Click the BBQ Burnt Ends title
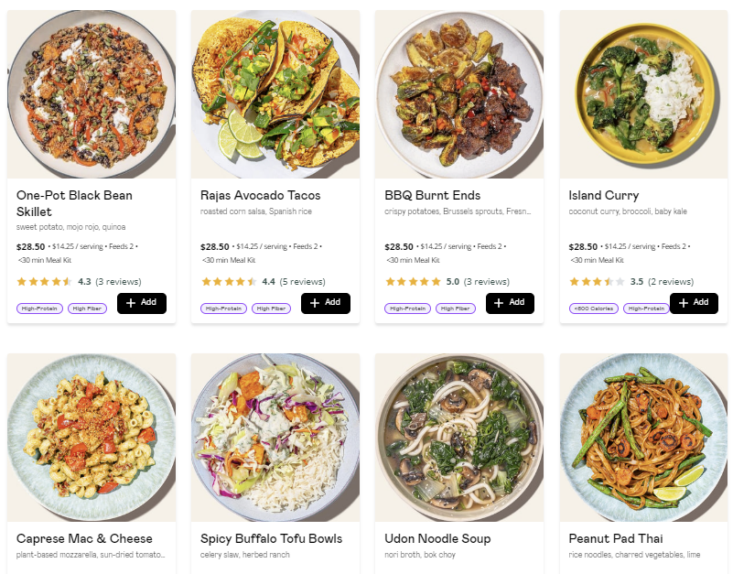The width and height of the screenshot is (733, 574). coord(432,195)
